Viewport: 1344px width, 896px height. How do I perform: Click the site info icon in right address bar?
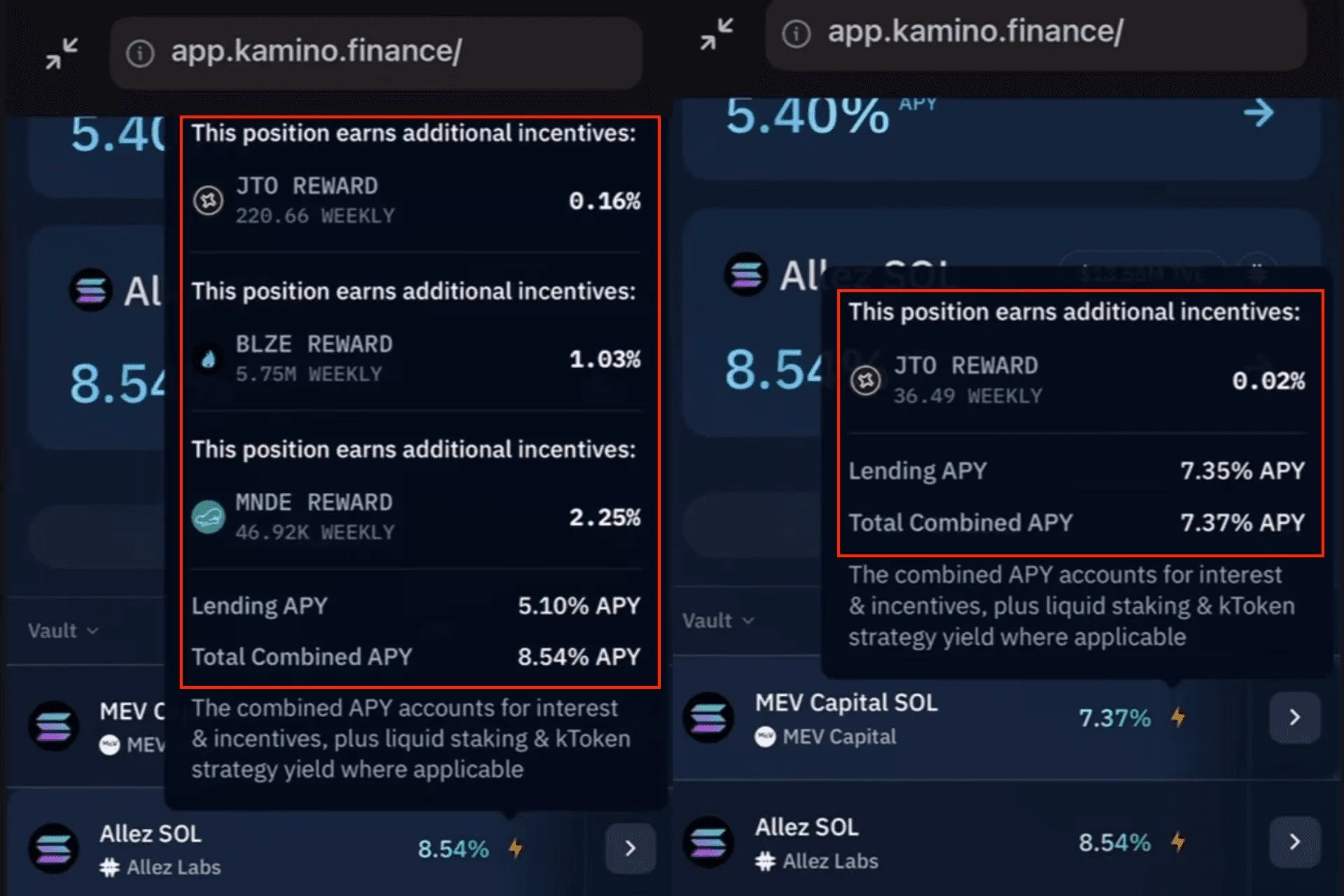[x=796, y=33]
